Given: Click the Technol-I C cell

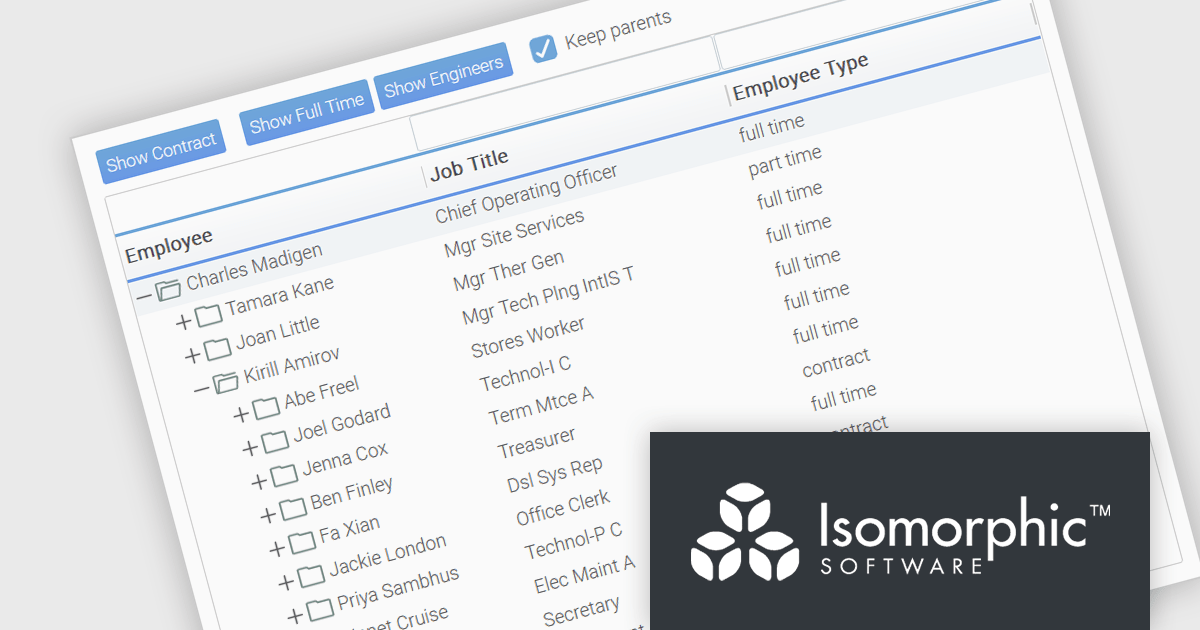Looking at the screenshot, I should click(x=526, y=374).
